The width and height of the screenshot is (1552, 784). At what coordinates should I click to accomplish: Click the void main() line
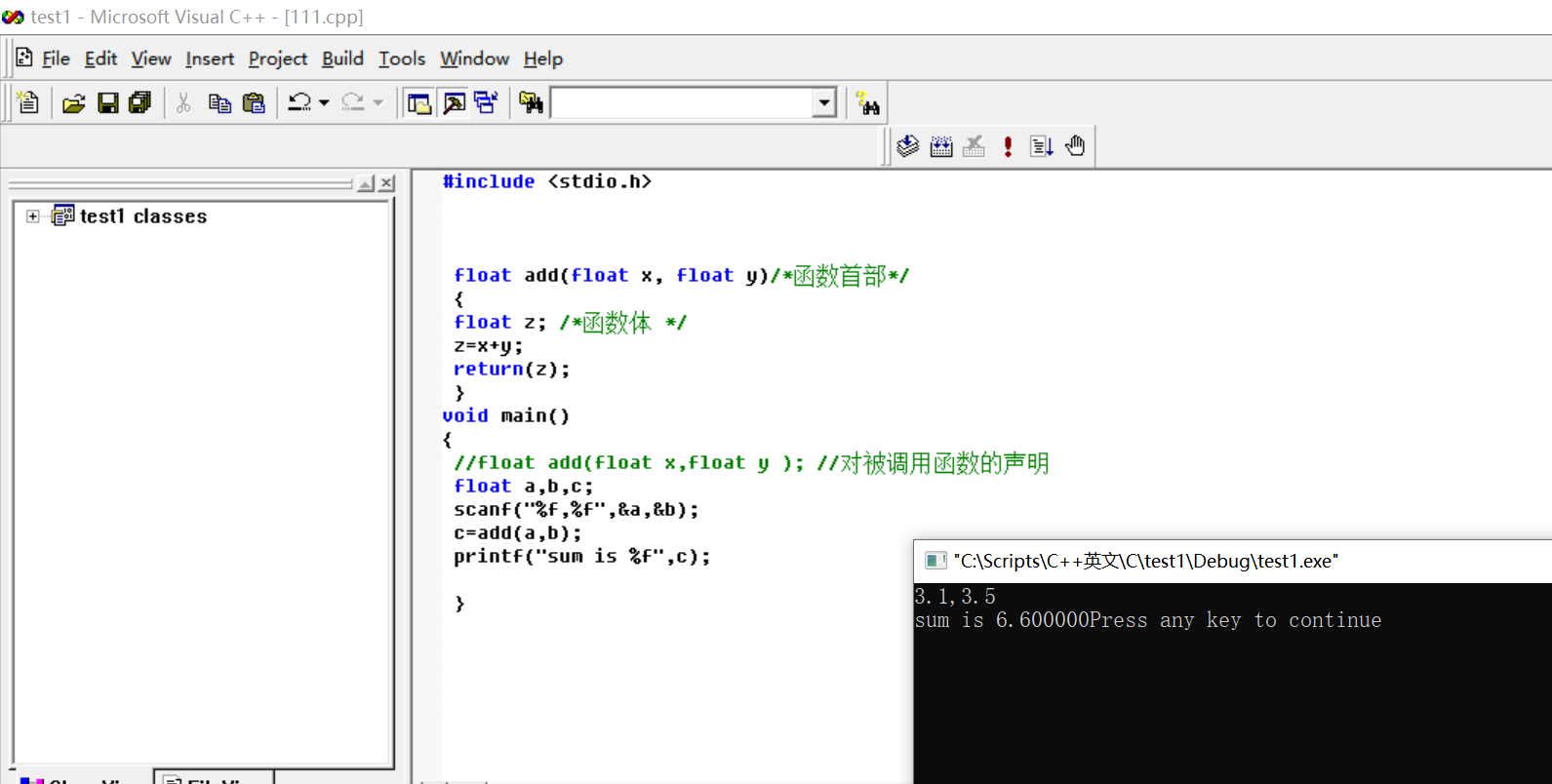(505, 416)
